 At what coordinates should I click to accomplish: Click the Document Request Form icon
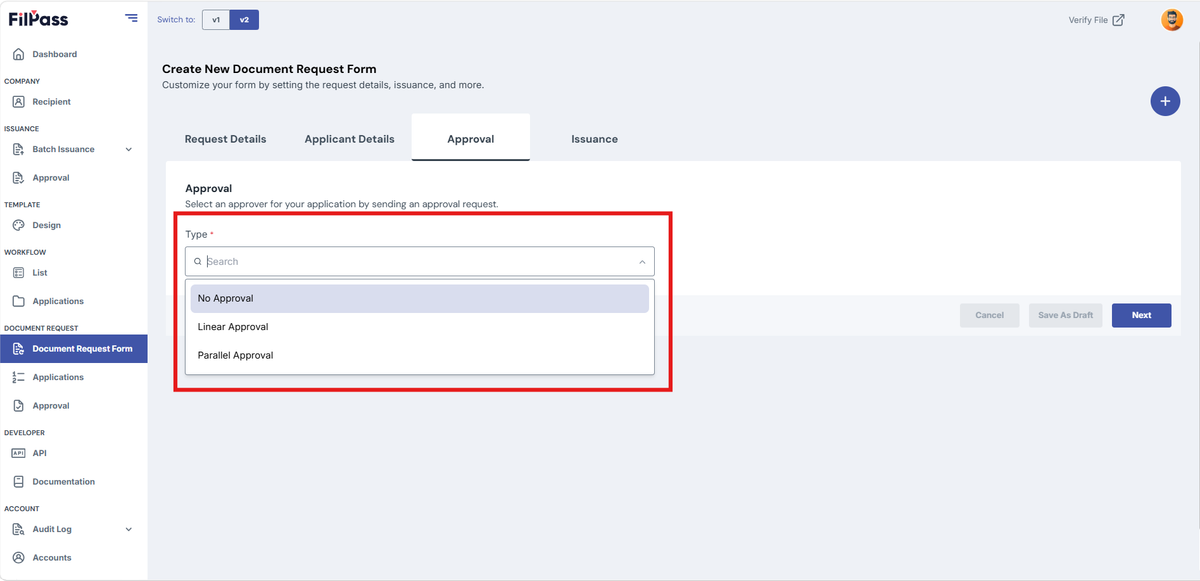(x=18, y=349)
